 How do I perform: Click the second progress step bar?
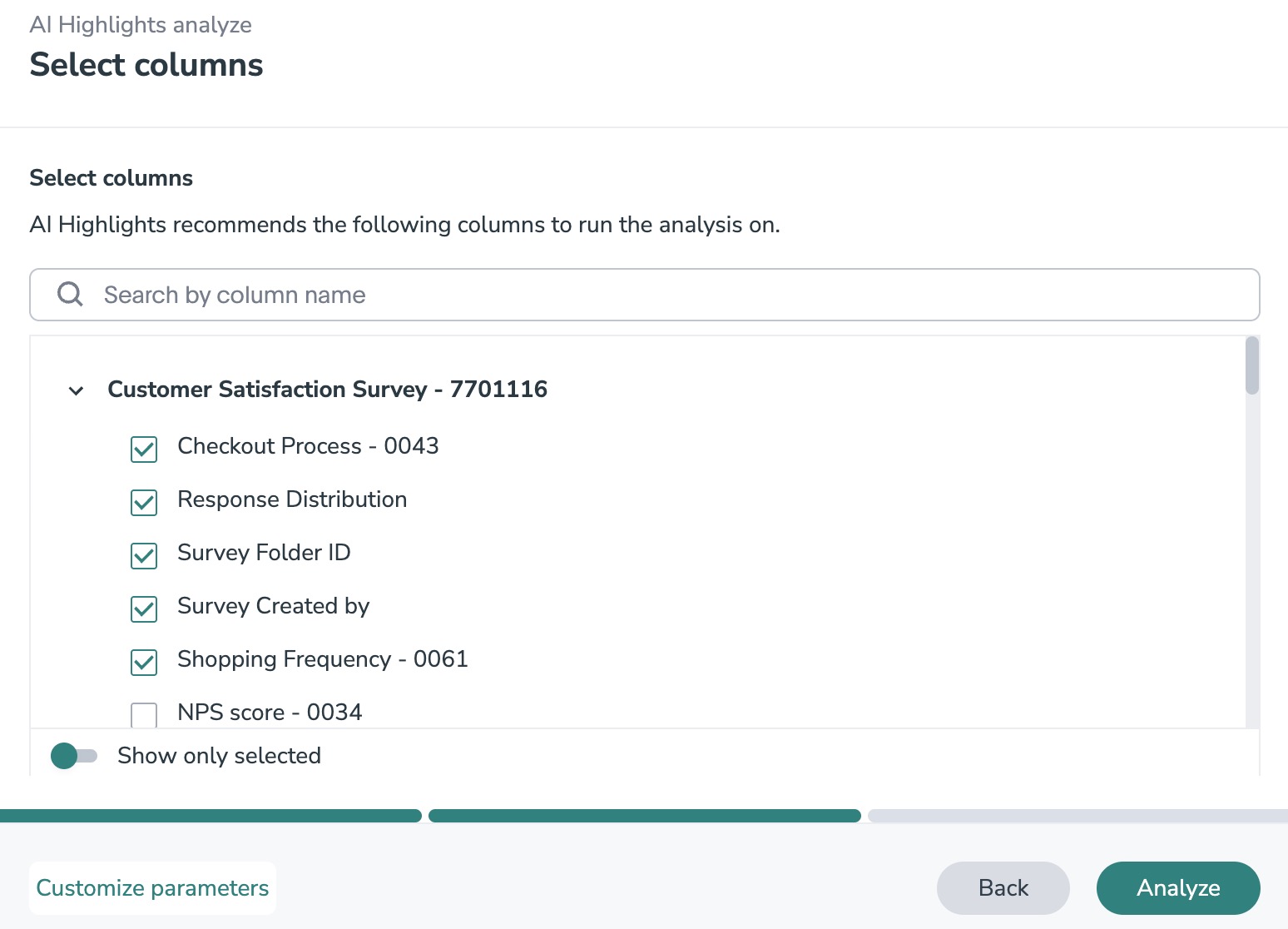[644, 816]
